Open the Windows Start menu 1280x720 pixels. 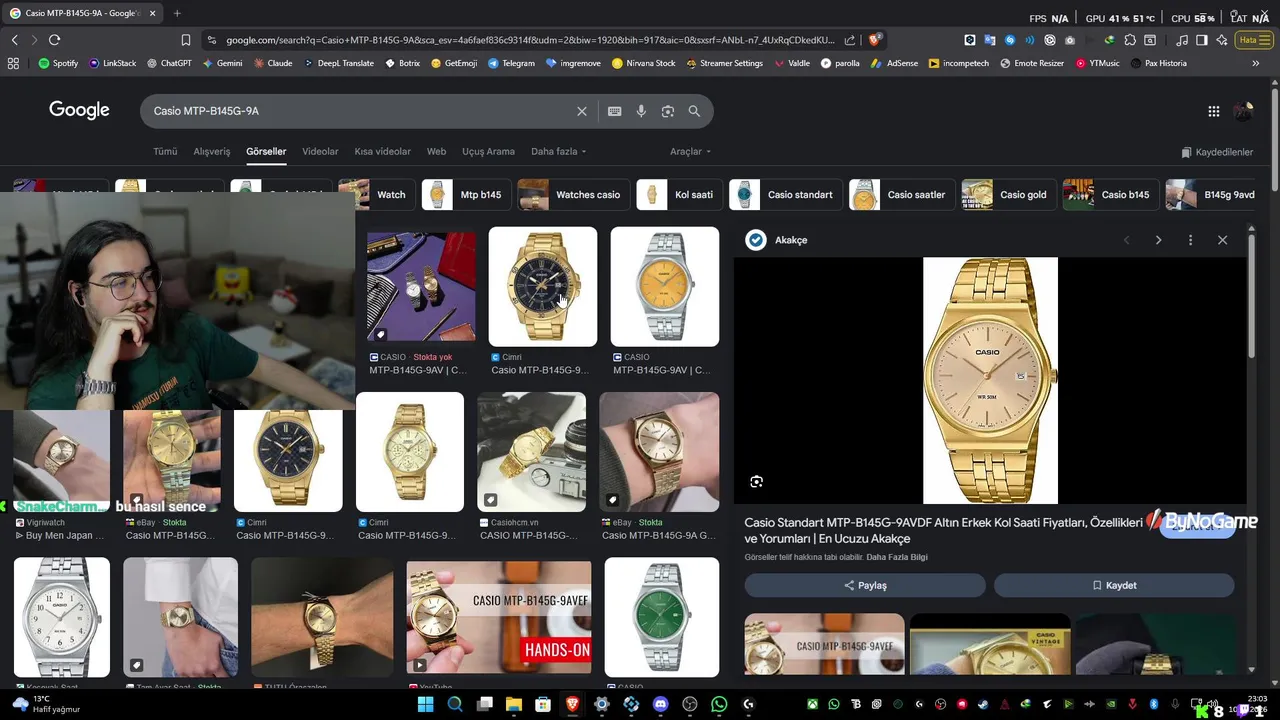click(x=425, y=705)
